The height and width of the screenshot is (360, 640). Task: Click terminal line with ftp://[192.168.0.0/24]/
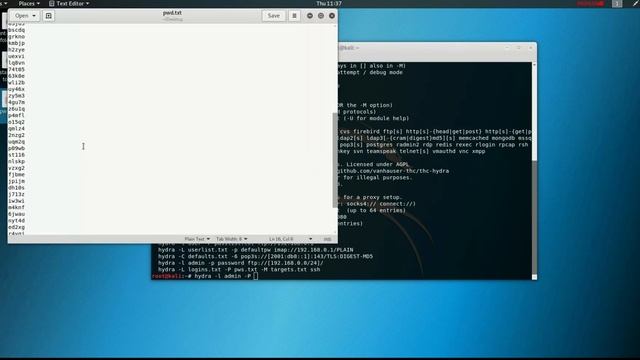(x=240, y=263)
